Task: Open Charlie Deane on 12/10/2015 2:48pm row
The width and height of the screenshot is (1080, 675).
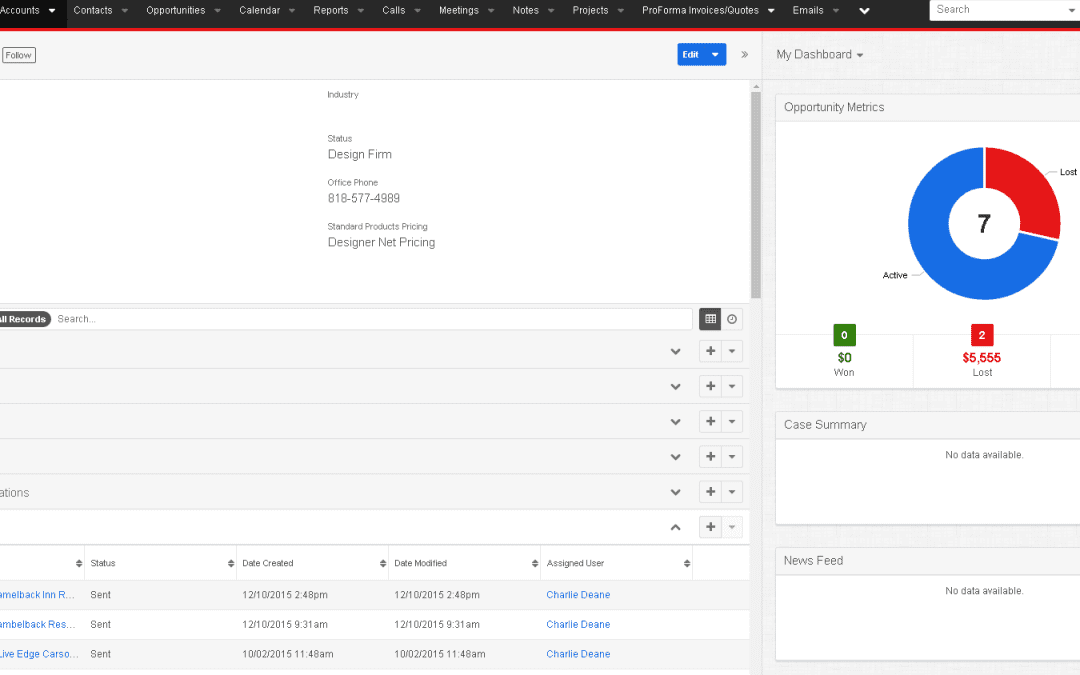Action: point(578,595)
